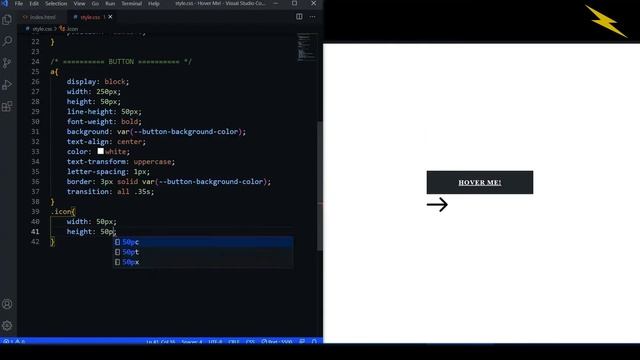Click the Spaces: 4 indentation status
The image size is (640, 360).
[x=191, y=342]
